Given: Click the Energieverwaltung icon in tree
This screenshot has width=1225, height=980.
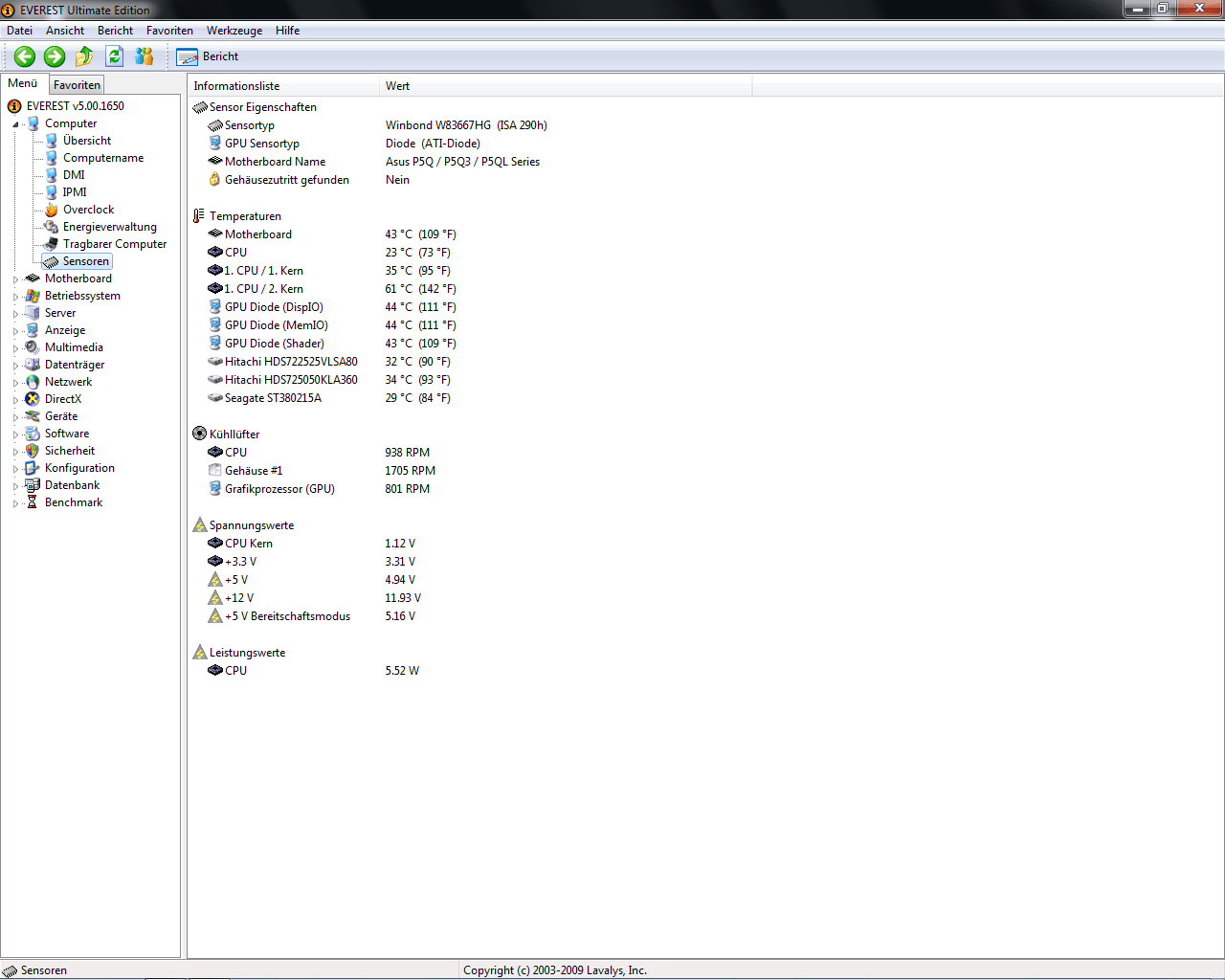Looking at the screenshot, I should point(52,227).
